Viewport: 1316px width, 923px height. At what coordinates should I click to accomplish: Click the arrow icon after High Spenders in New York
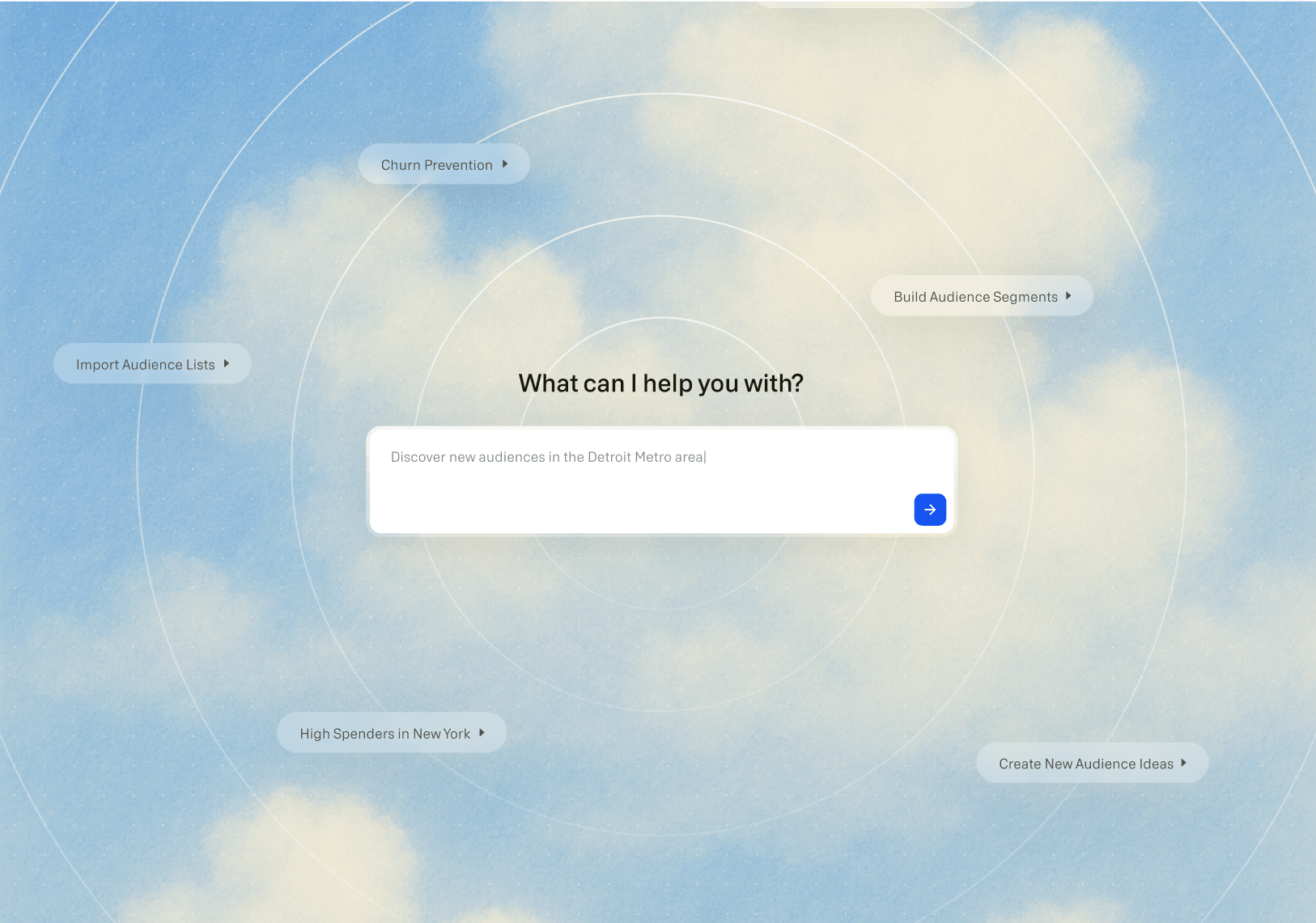click(x=482, y=733)
